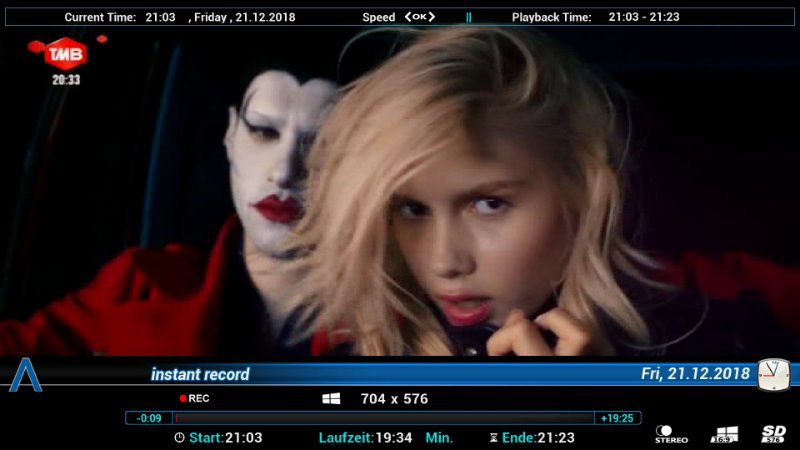Click the Laufzeit 19:34 Min. duration text
Screen dimensions: 800x450
pyautogui.click(x=385, y=438)
